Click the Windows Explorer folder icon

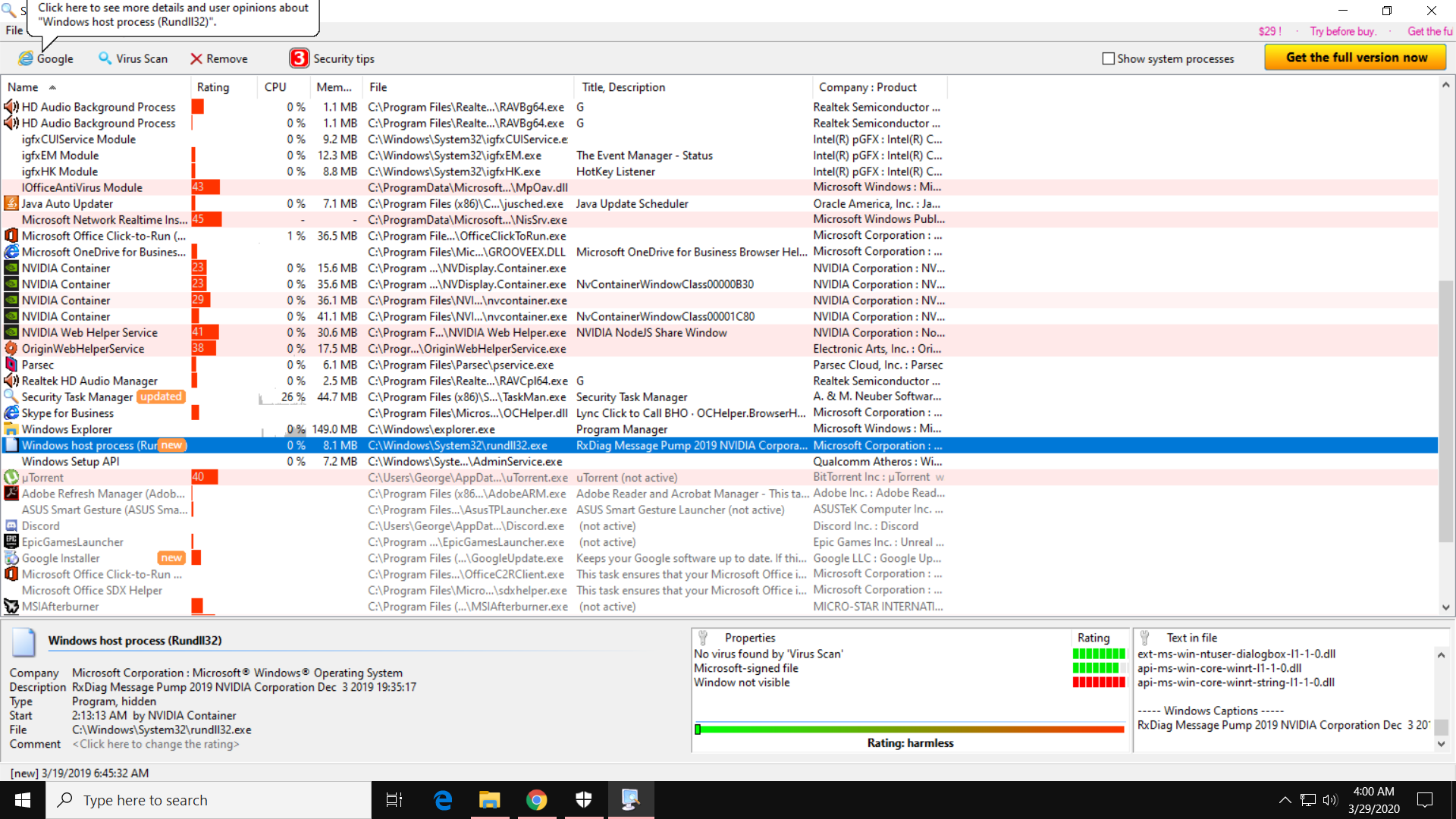[11, 429]
